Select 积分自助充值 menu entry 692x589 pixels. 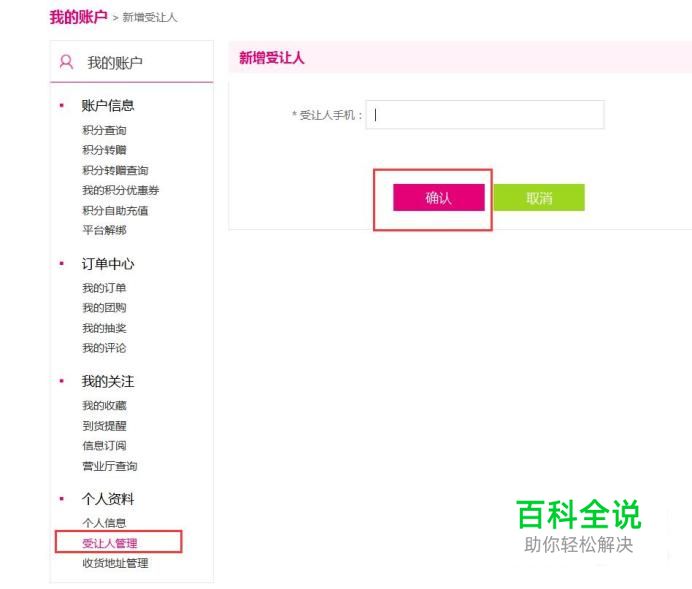pos(115,210)
